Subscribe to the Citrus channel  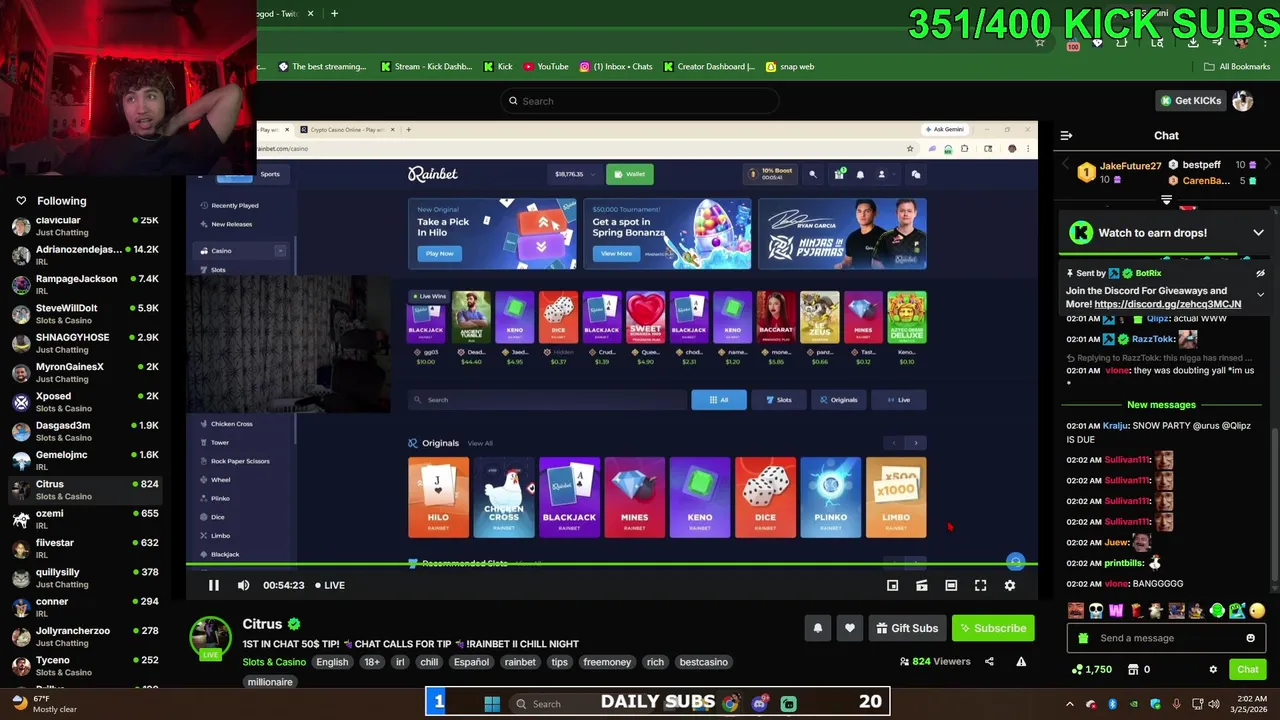click(993, 628)
